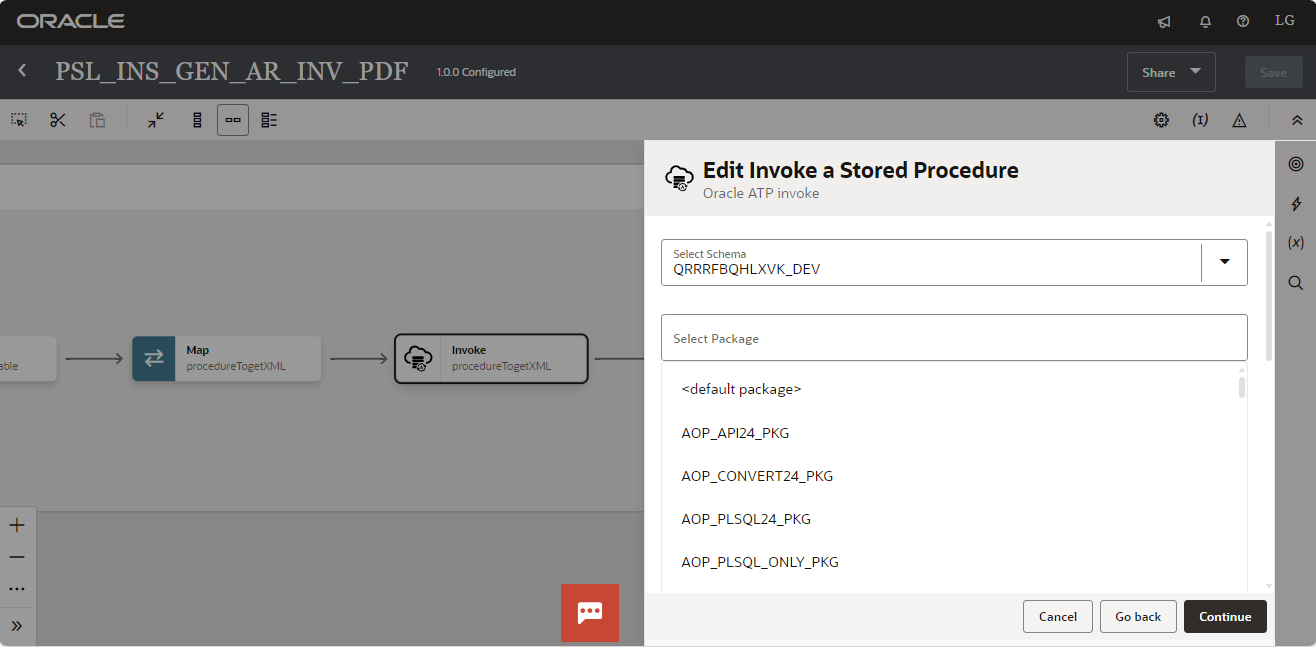Open the integration settings gear icon
The width and height of the screenshot is (1316, 647).
[x=1161, y=120]
